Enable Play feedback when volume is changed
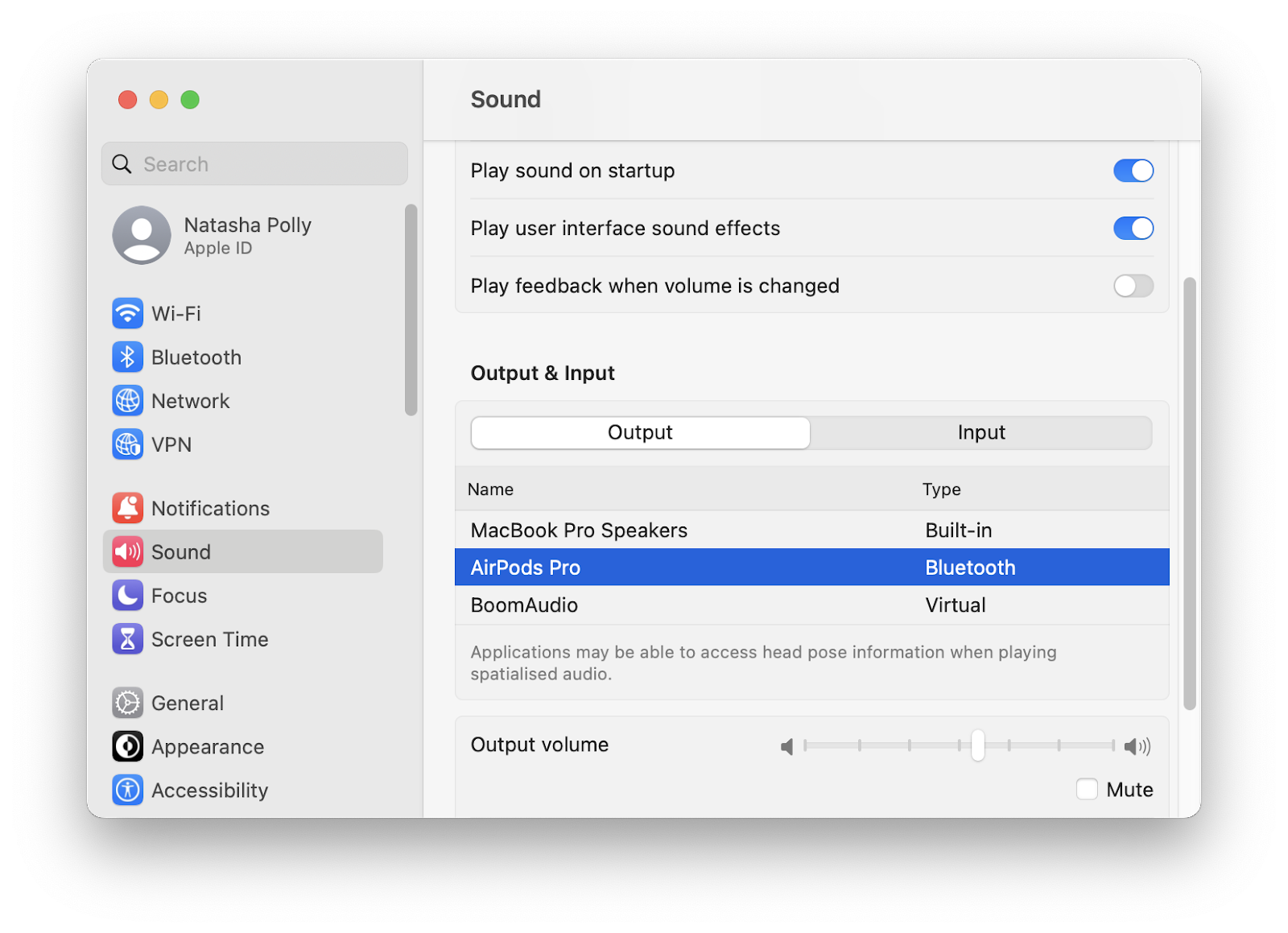 point(1133,286)
